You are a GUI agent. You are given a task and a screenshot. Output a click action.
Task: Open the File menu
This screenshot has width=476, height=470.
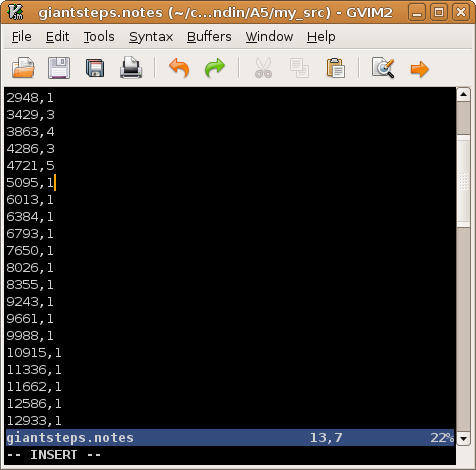(x=22, y=36)
